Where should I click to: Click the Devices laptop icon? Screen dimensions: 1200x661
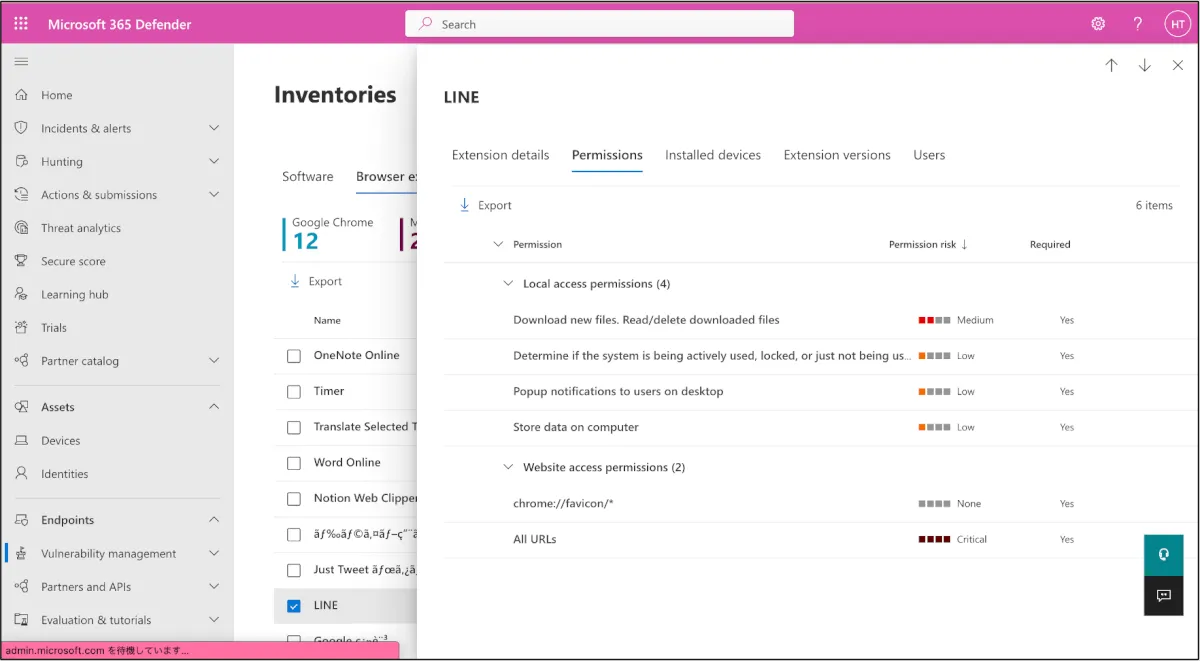(x=21, y=440)
